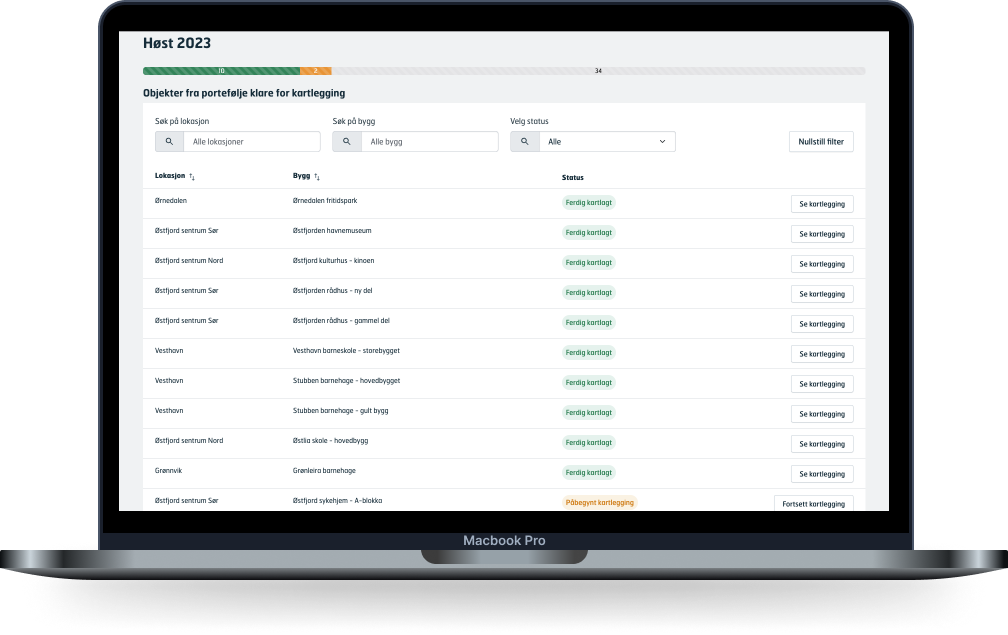Continue mapping with the Fortsett kartlegging button
Screen dimensions: 1008x635
pos(813,503)
